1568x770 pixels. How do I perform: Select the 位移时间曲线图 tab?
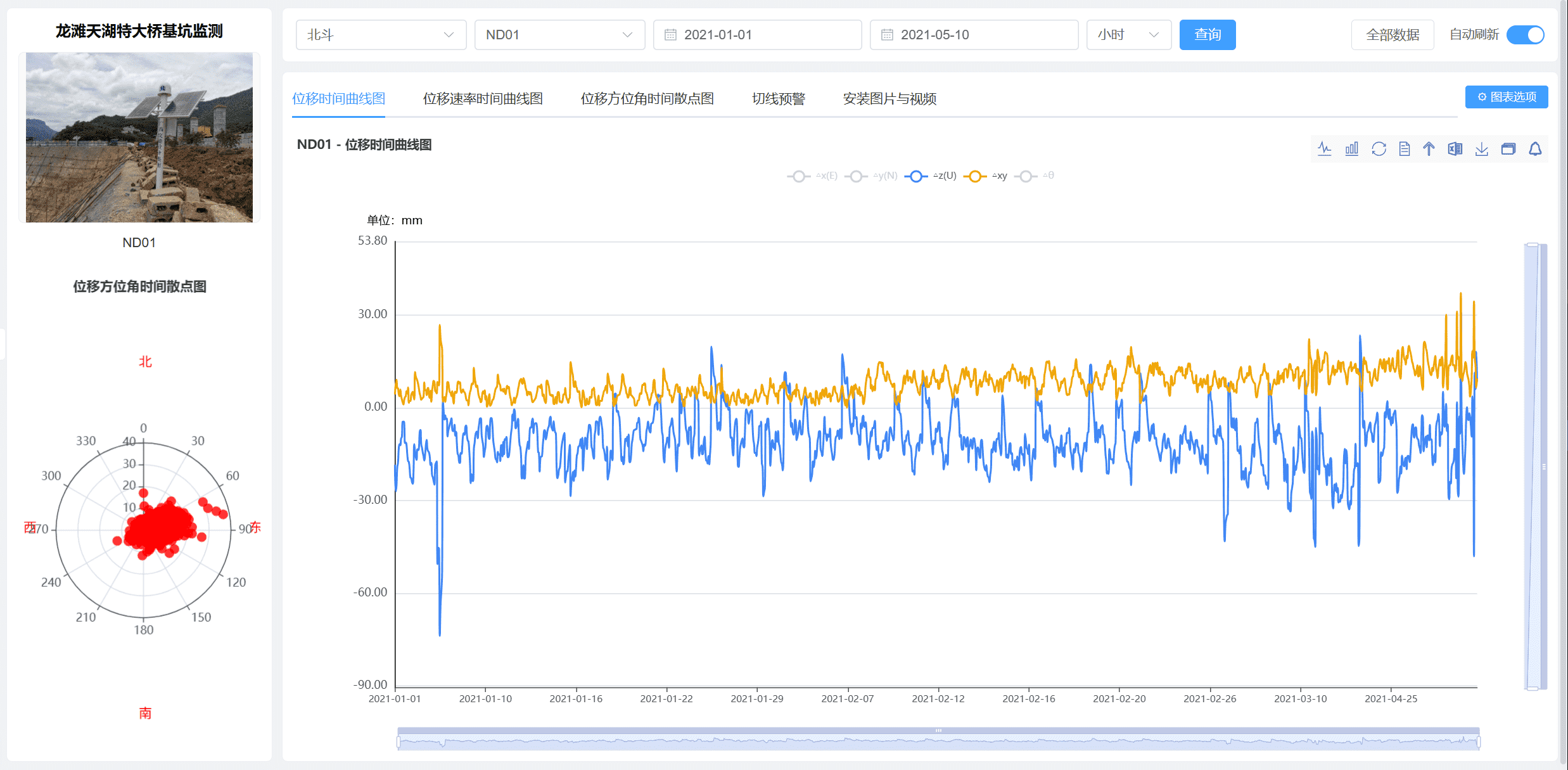click(x=338, y=99)
